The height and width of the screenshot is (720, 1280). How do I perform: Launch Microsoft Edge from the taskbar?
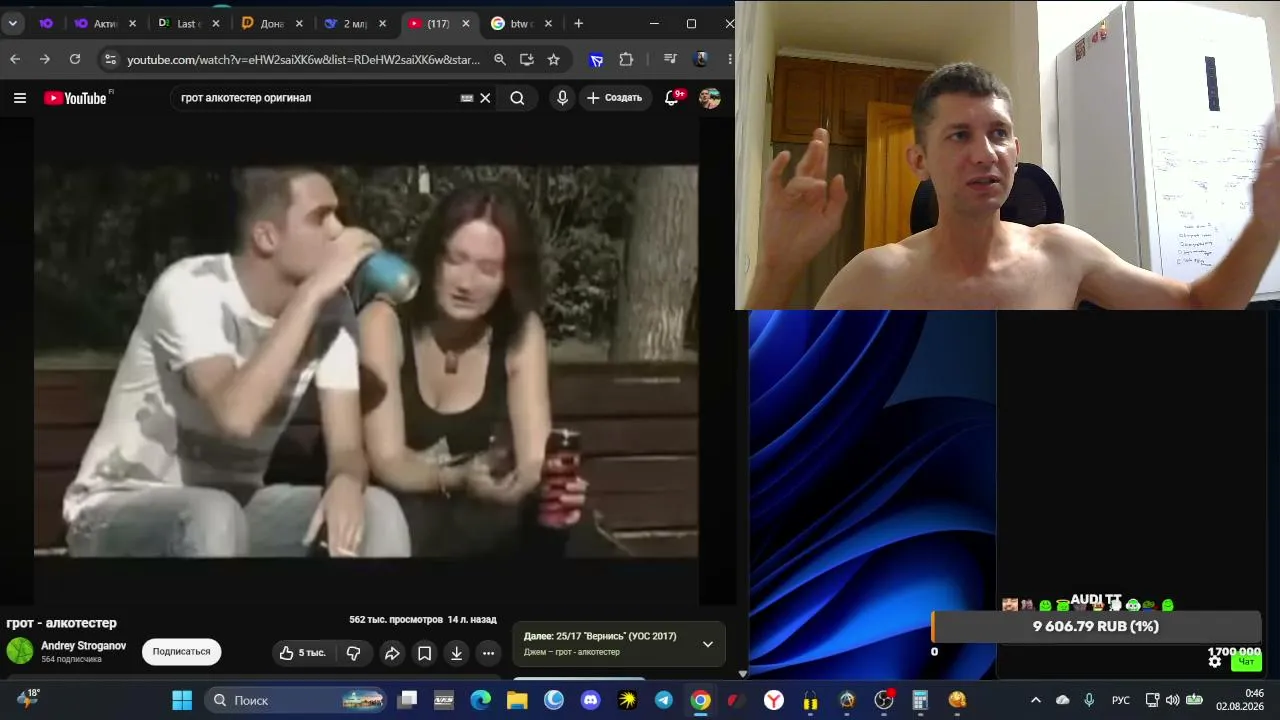point(480,700)
